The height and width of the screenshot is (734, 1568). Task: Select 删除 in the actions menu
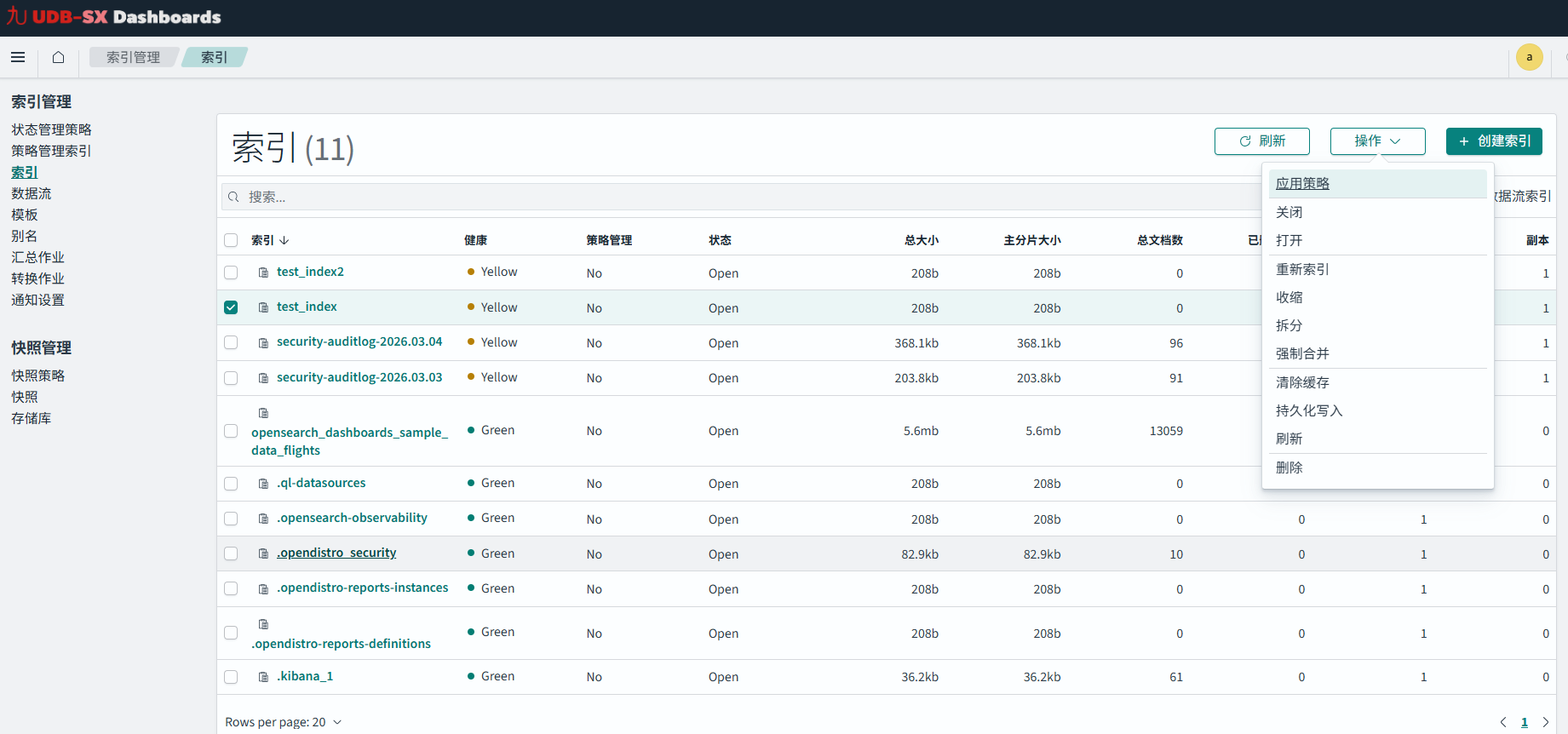pyautogui.click(x=1289, y=467)
